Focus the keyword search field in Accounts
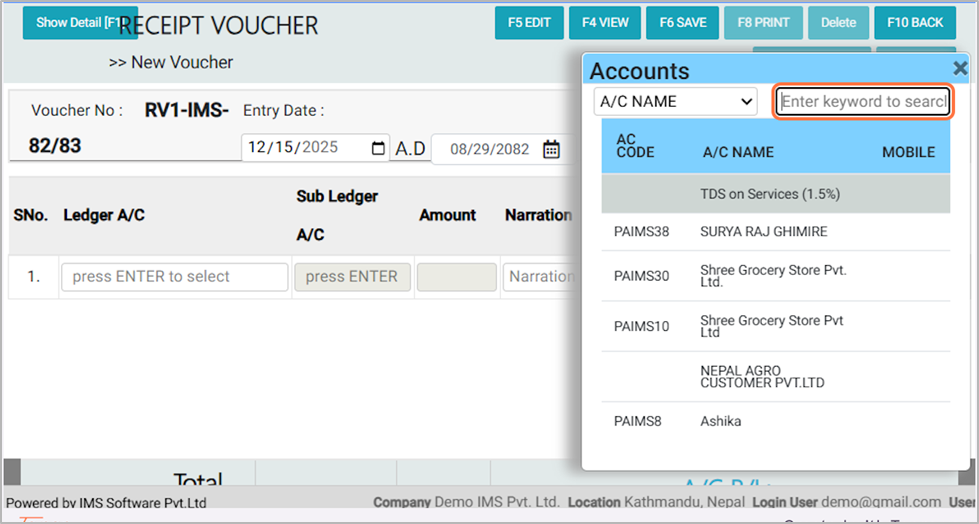This screenshot has width=979, height=524. click(x=864, y=101)
